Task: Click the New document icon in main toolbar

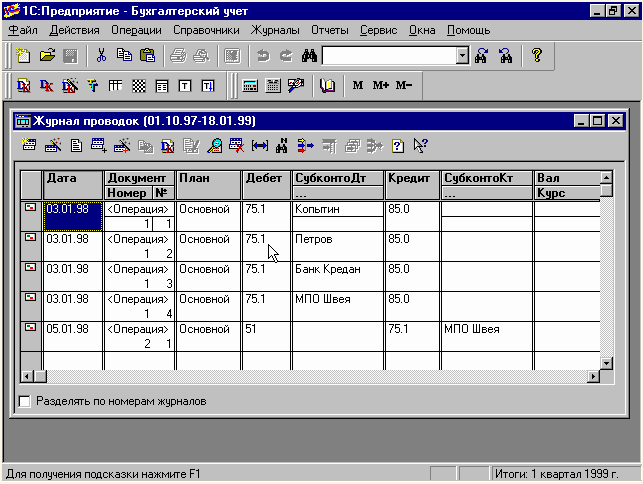Action: tap(23, 56)
